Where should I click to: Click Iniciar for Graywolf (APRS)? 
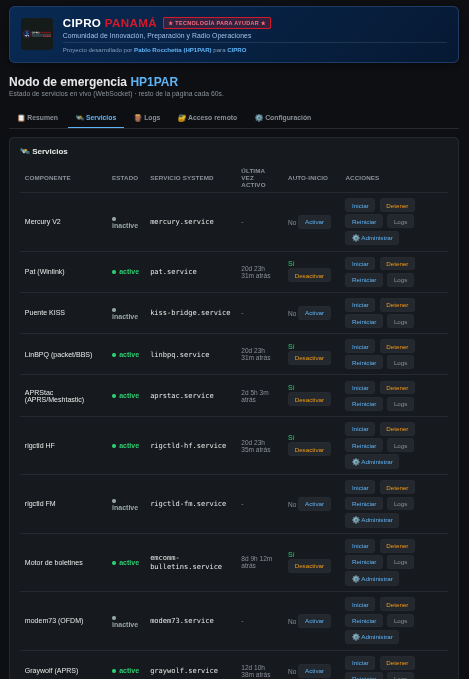[x=360, y=663]
